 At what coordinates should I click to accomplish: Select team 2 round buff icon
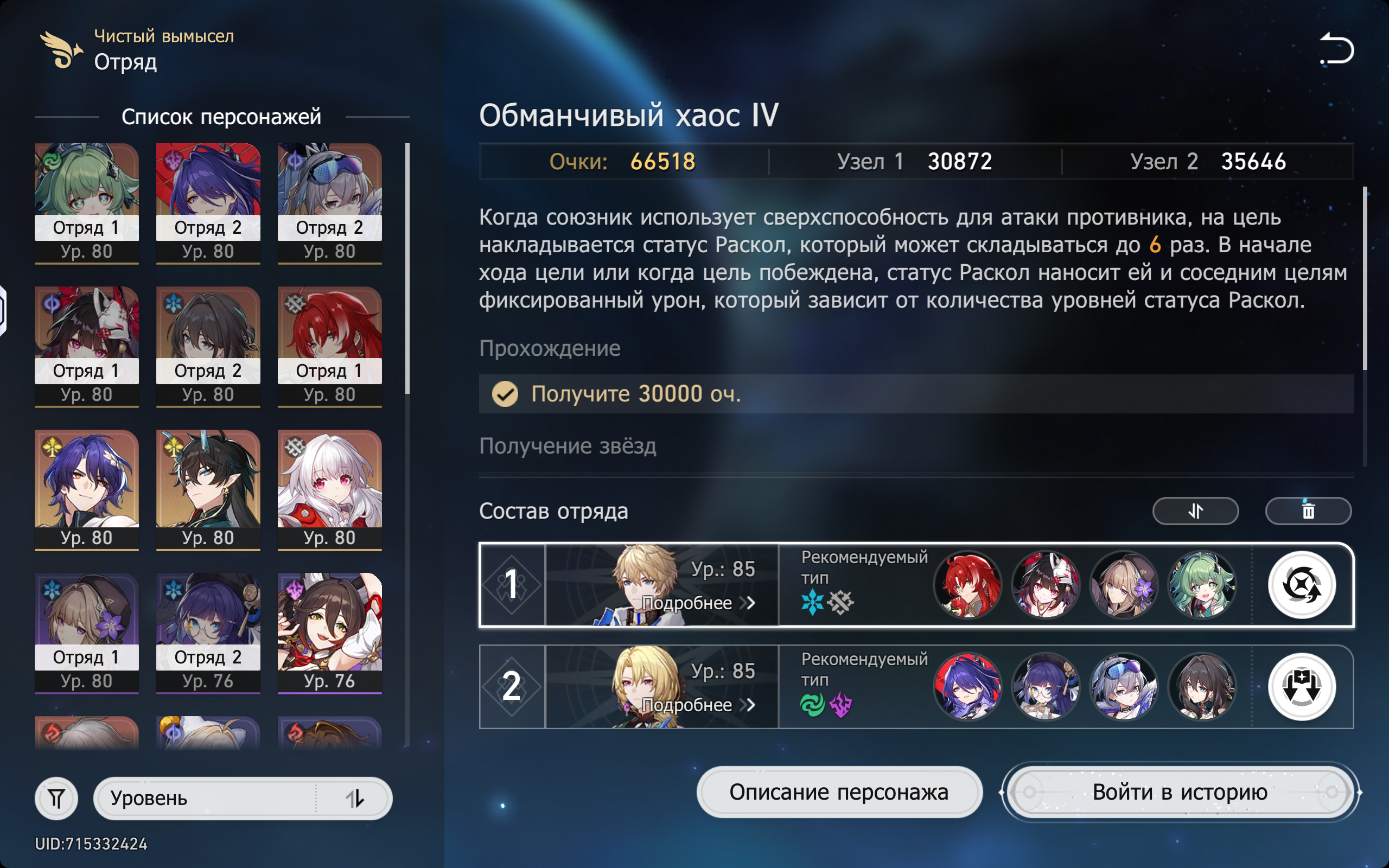(x=1302, y=687)
